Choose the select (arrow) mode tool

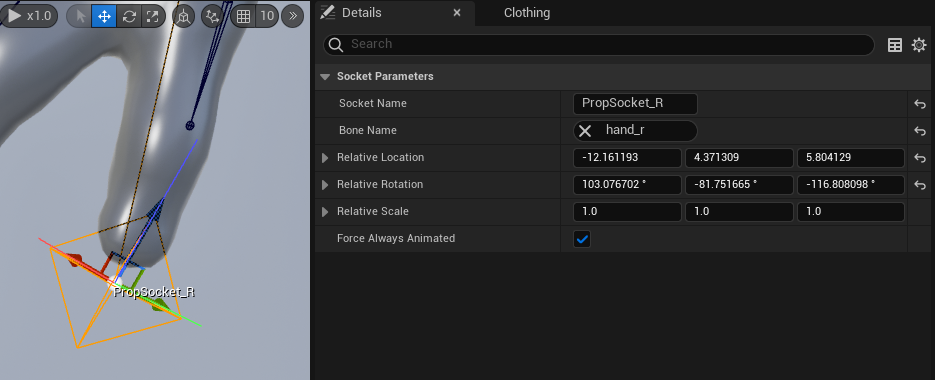tap(80, 16)
